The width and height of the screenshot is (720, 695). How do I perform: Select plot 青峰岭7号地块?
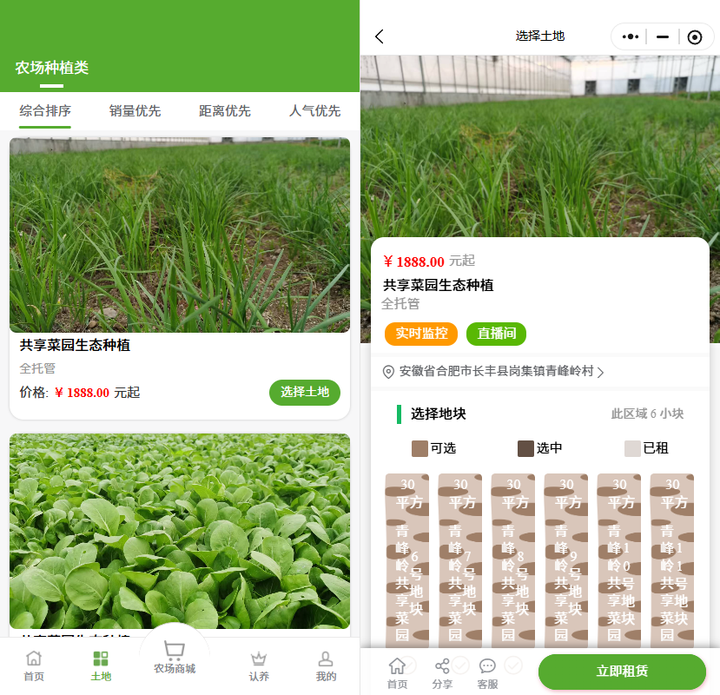click(x=460, y=560)
